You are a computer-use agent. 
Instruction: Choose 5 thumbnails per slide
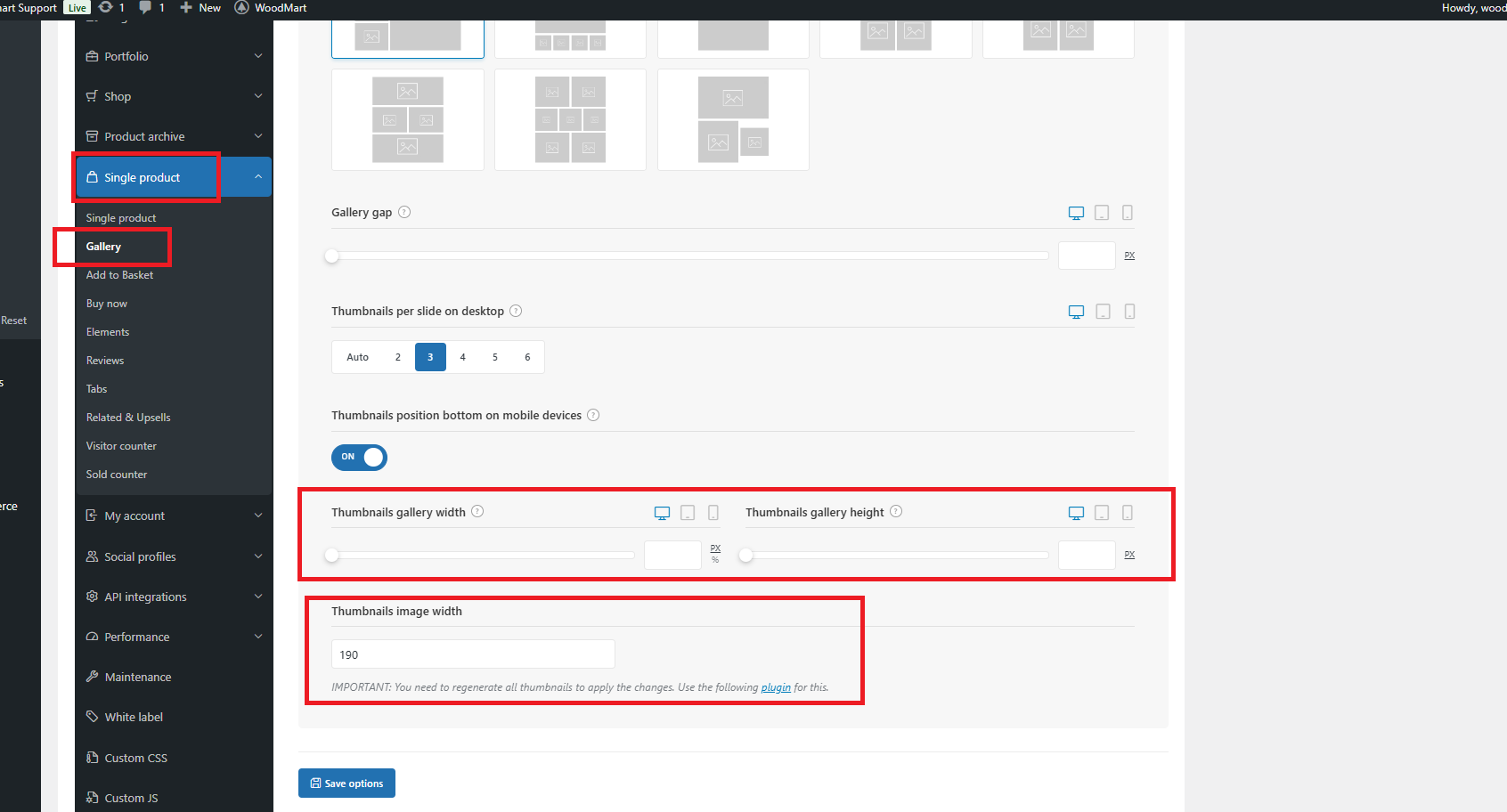495,357
